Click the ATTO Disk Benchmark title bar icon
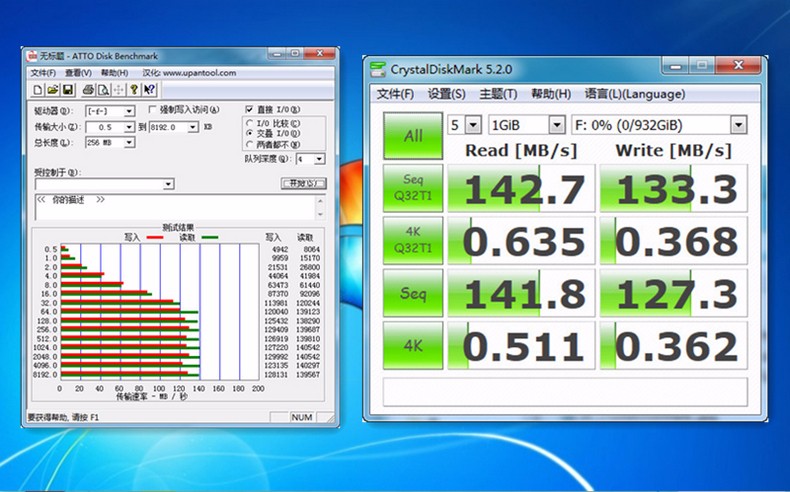The image size is (790, 492). (32, 56)
